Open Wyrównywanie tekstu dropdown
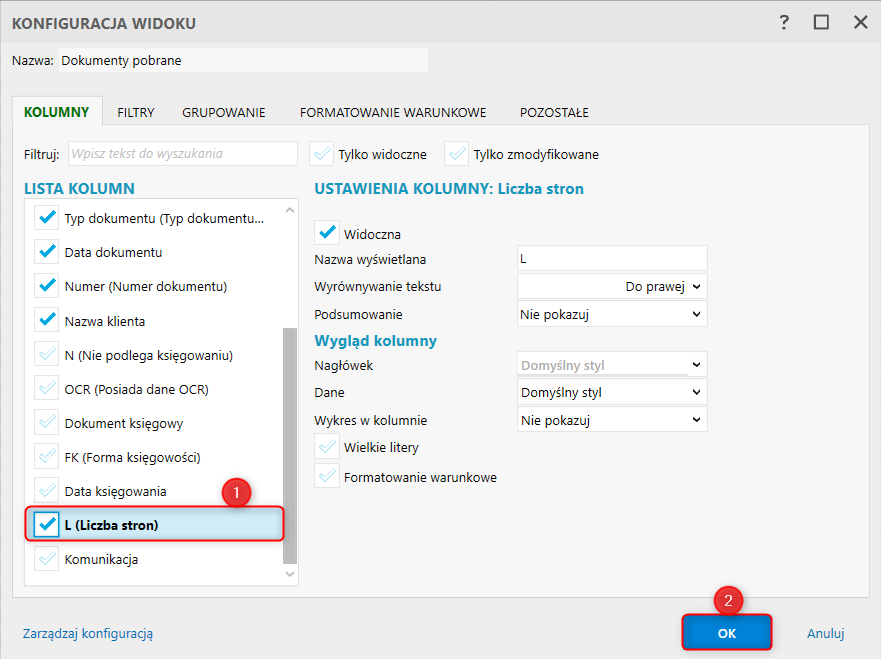The height and width of the screenshot is (659, 881). tap(612, 286)
